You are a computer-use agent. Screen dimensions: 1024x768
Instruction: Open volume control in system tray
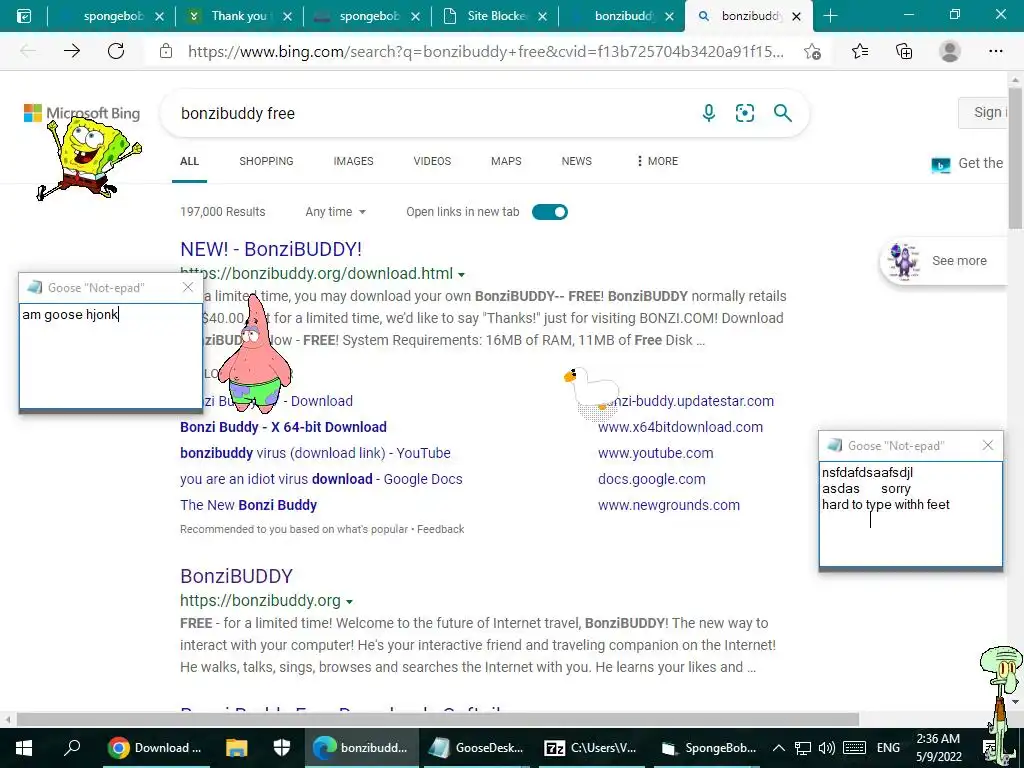point(827,748)
